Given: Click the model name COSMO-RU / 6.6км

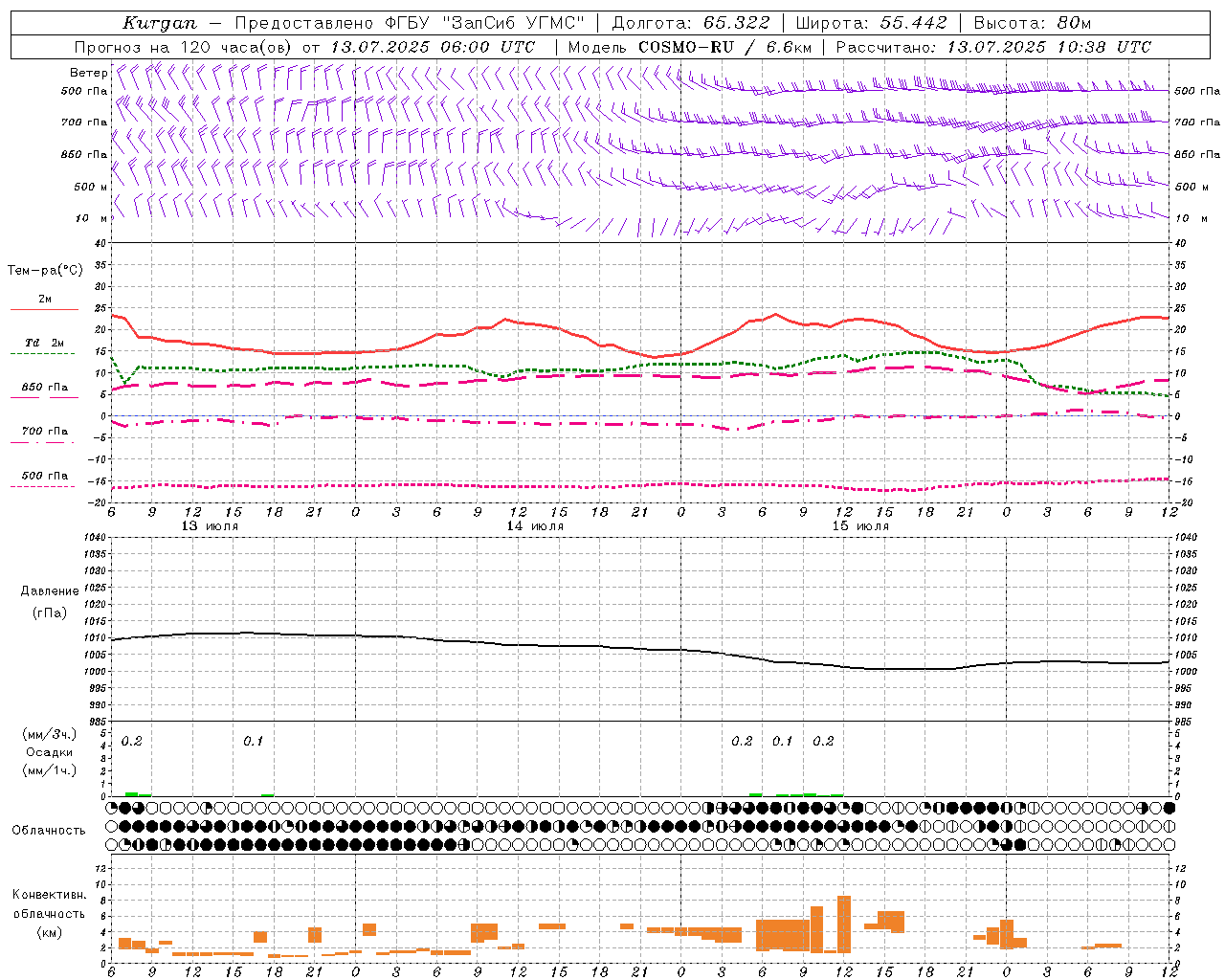Looking at the screenshot, I should [x=725, y=47].
